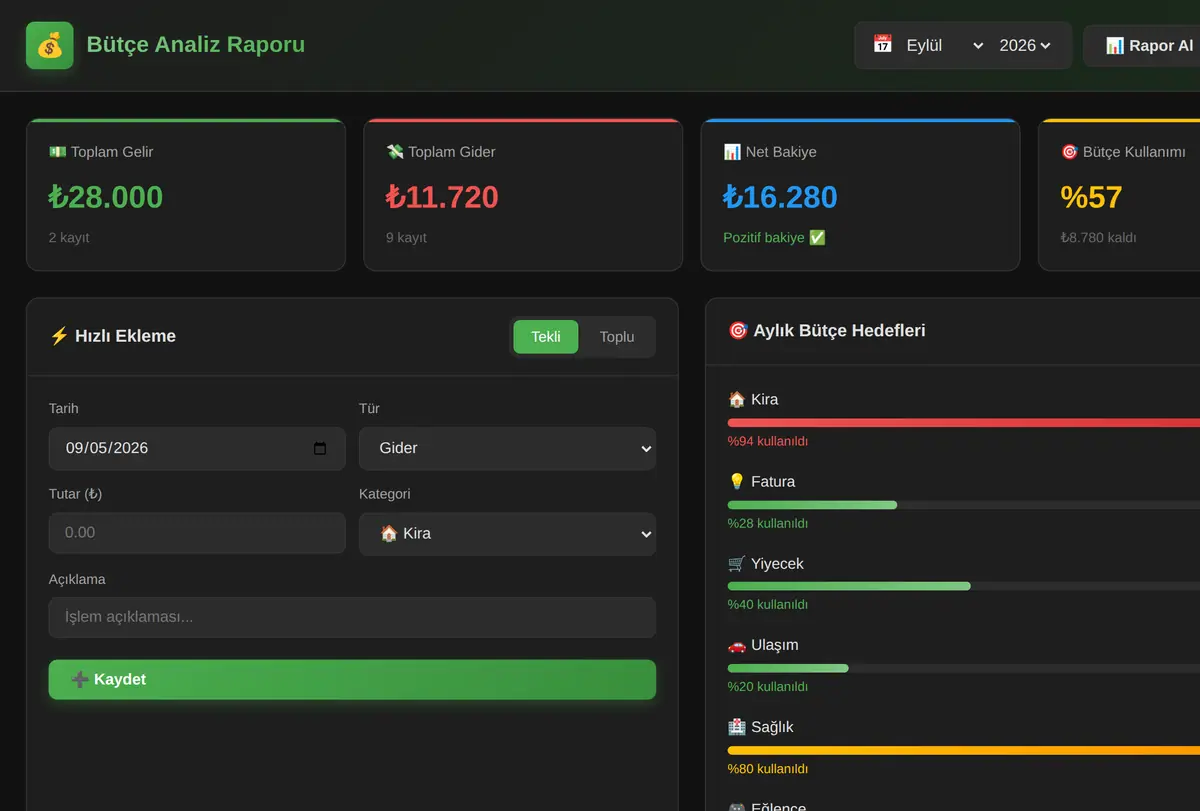Switch to Tekli entry mode
This screenshot has width=1200, height=811.
click(x=546, y=337)
